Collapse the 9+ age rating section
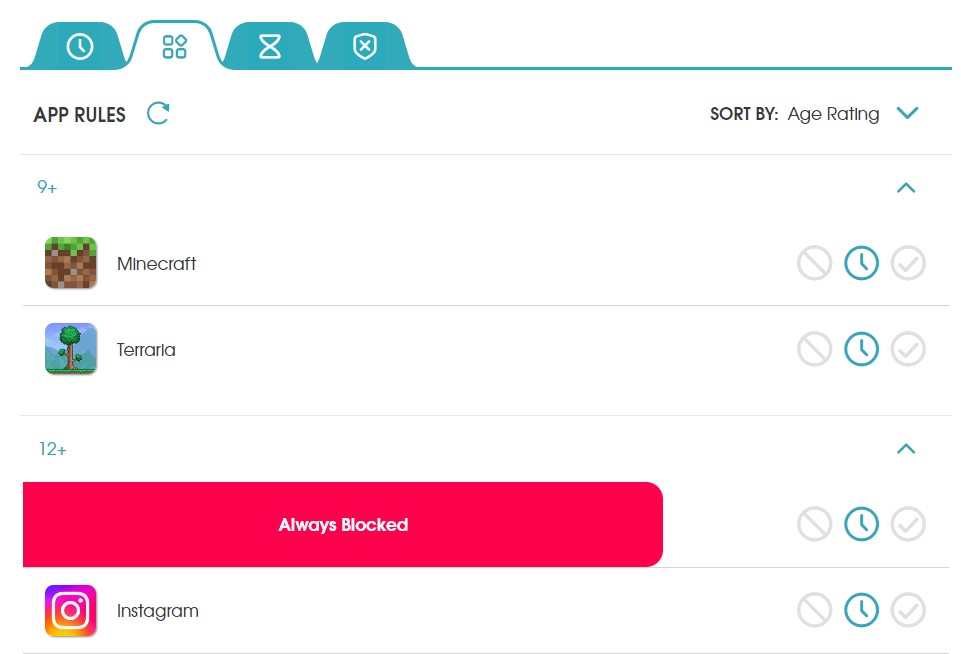 907,187
